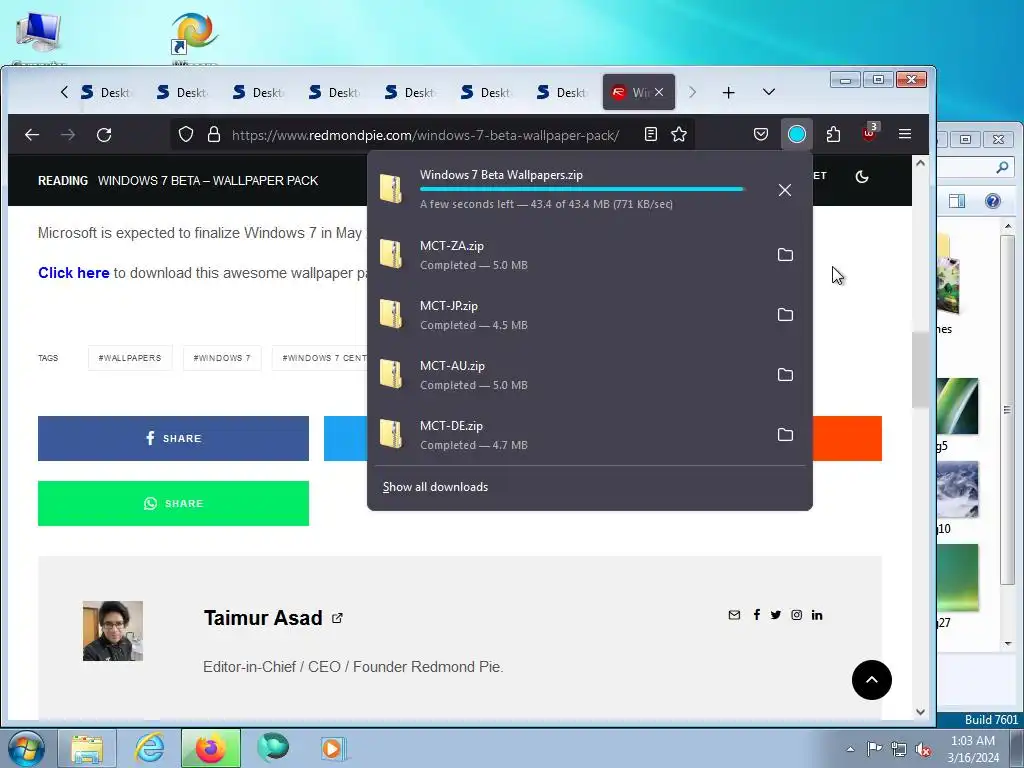Image resolution: width=1024 pixels, height=768 pixels.
Task: Switch to the seventh Deskt tab
Action: (x=561, y=93)
